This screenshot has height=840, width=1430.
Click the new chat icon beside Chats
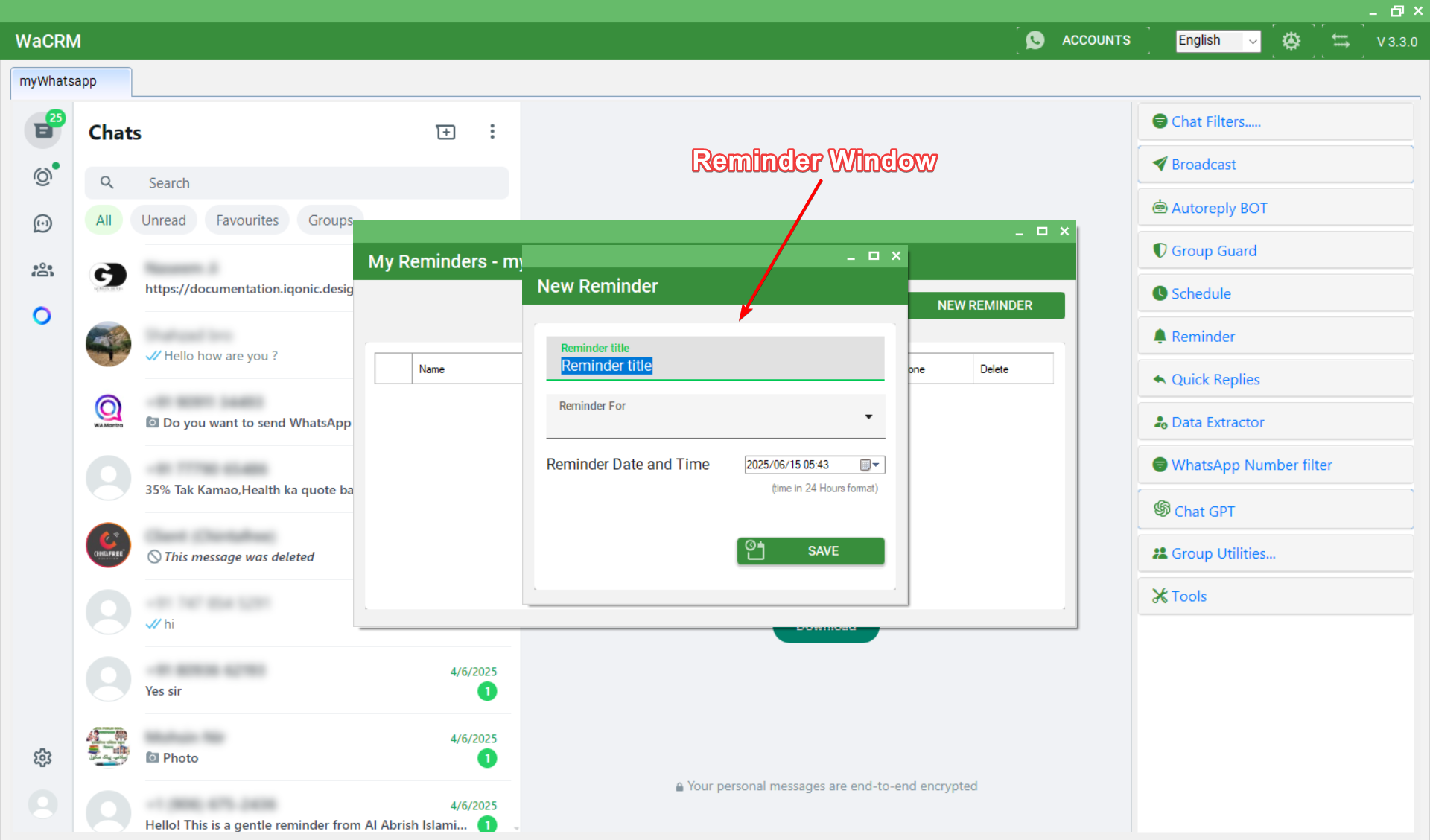[445, 132]
